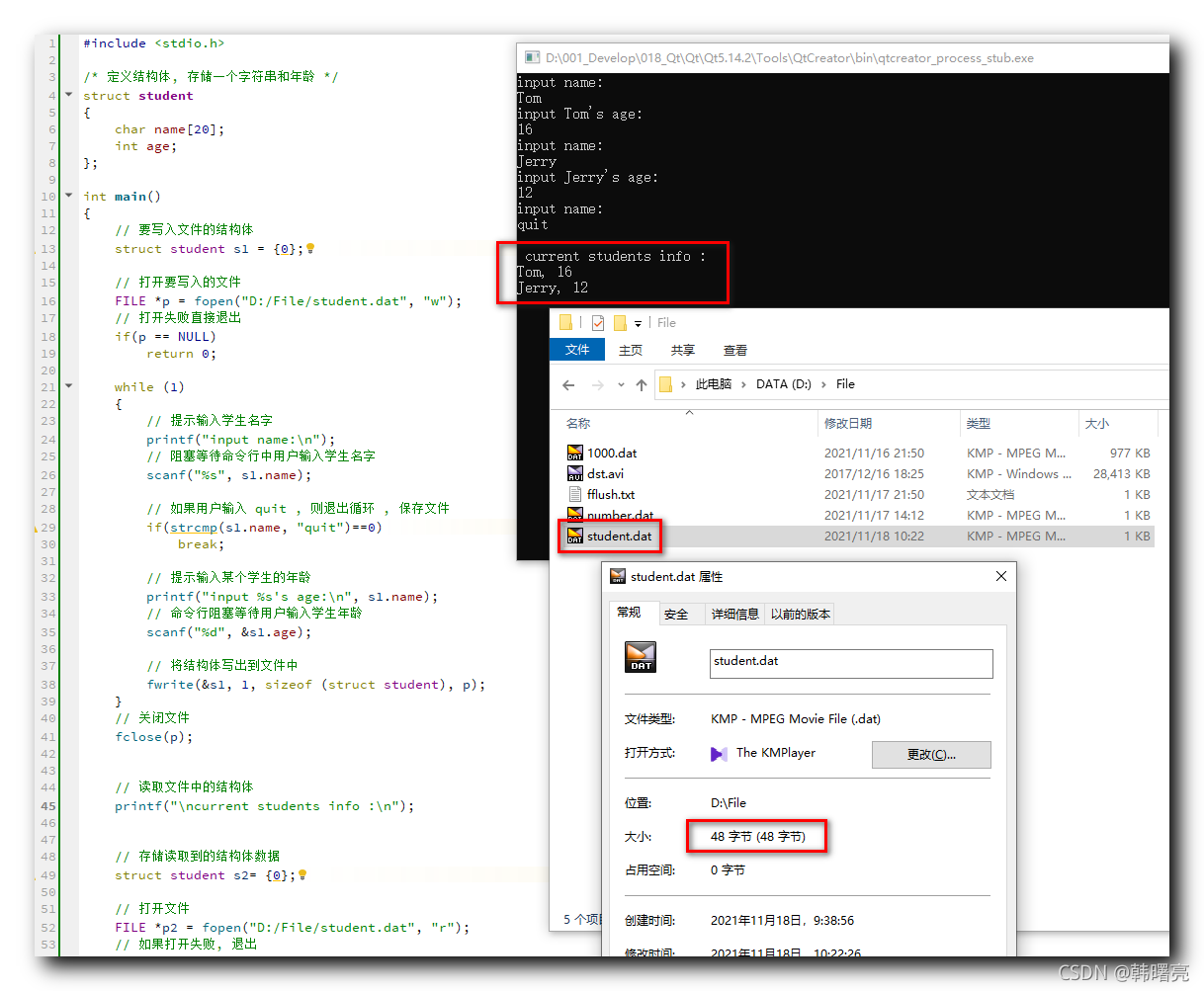Open the 文件 menu in Explorer
1204x991 pixels.
577,350
